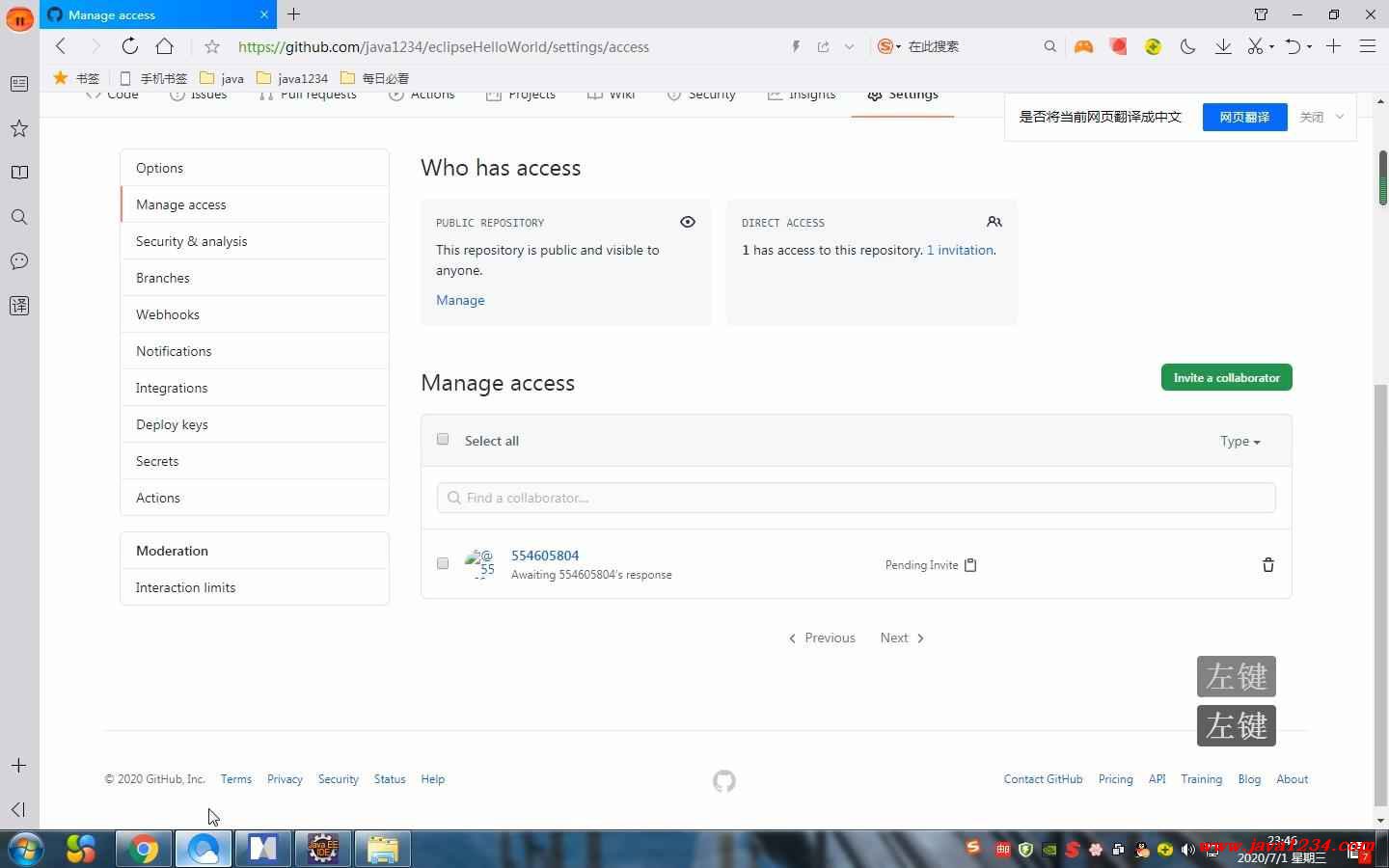1389x868 pixels.
Task: Click Invite a collaborator button
Action: 1226,377
